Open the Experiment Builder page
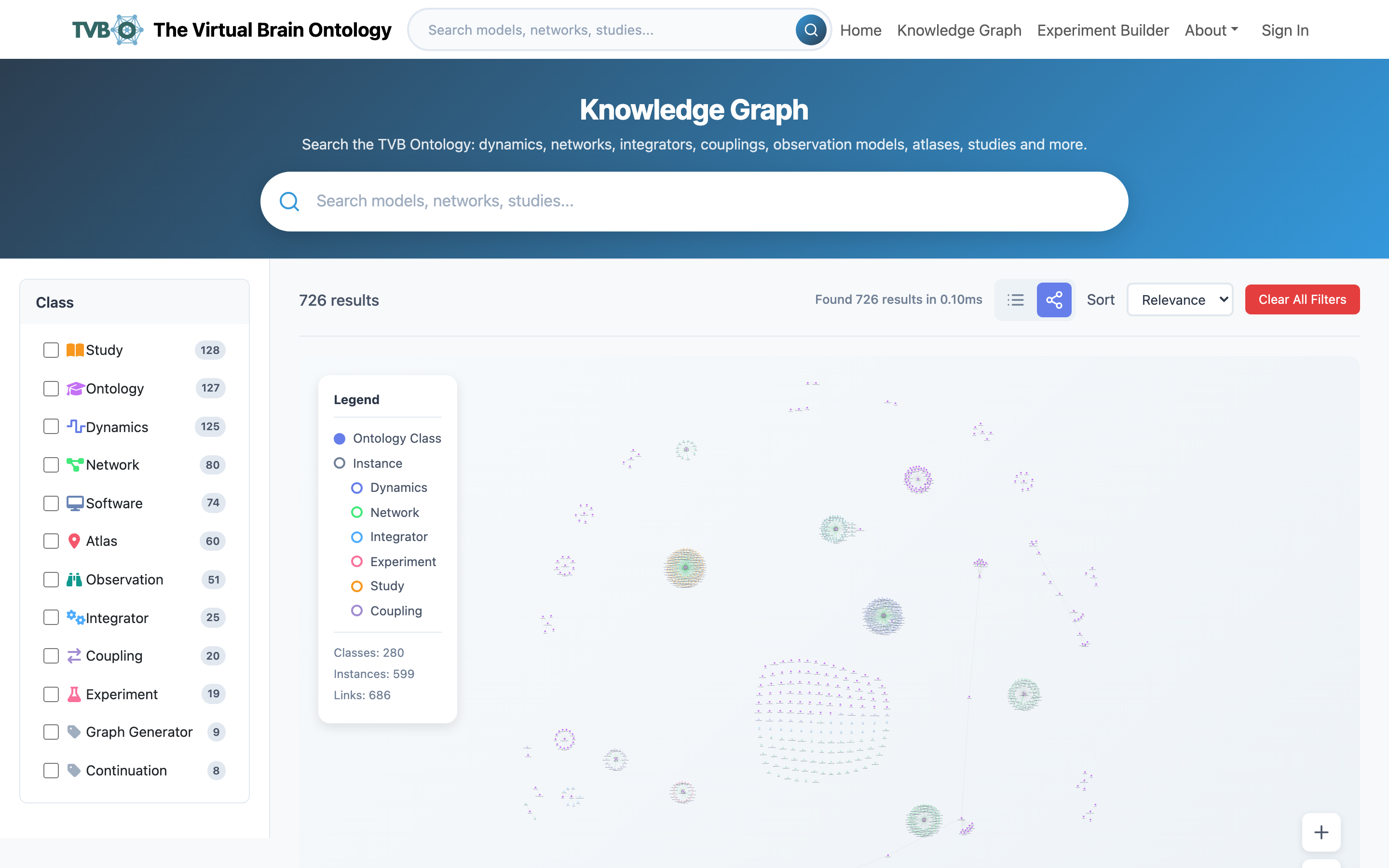 coord(1103,30)
